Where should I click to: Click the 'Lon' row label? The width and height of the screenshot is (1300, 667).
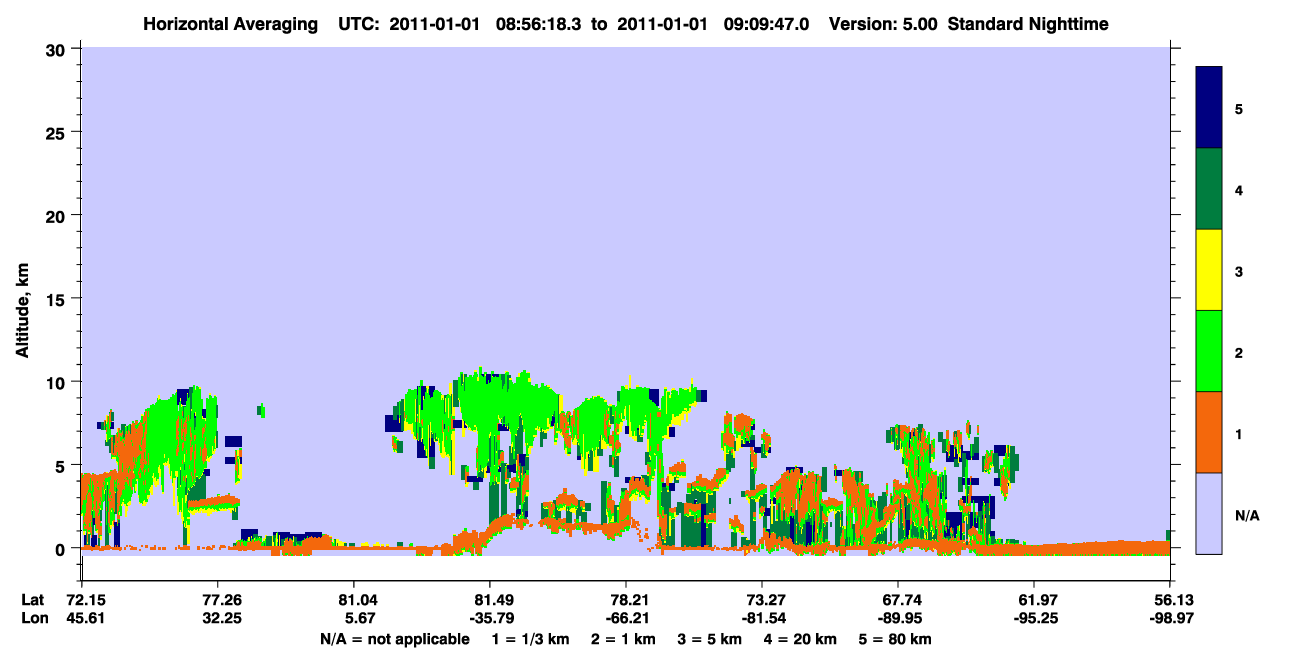pos(33,619)
